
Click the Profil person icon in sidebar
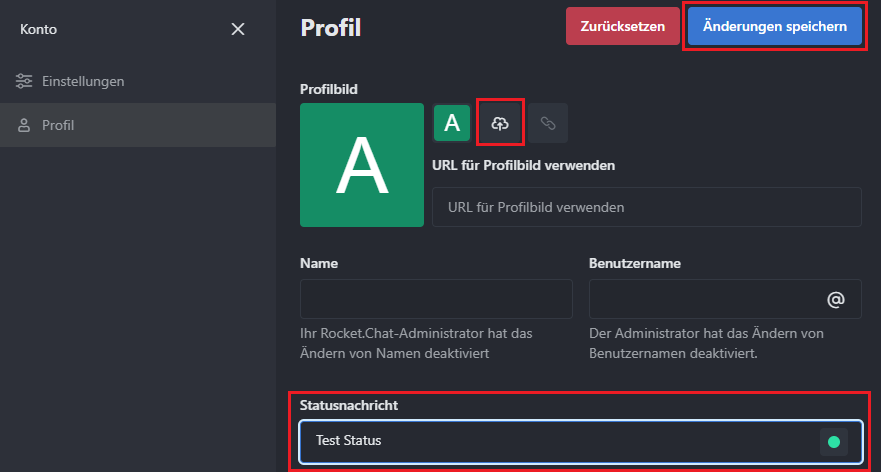point(24,125)
